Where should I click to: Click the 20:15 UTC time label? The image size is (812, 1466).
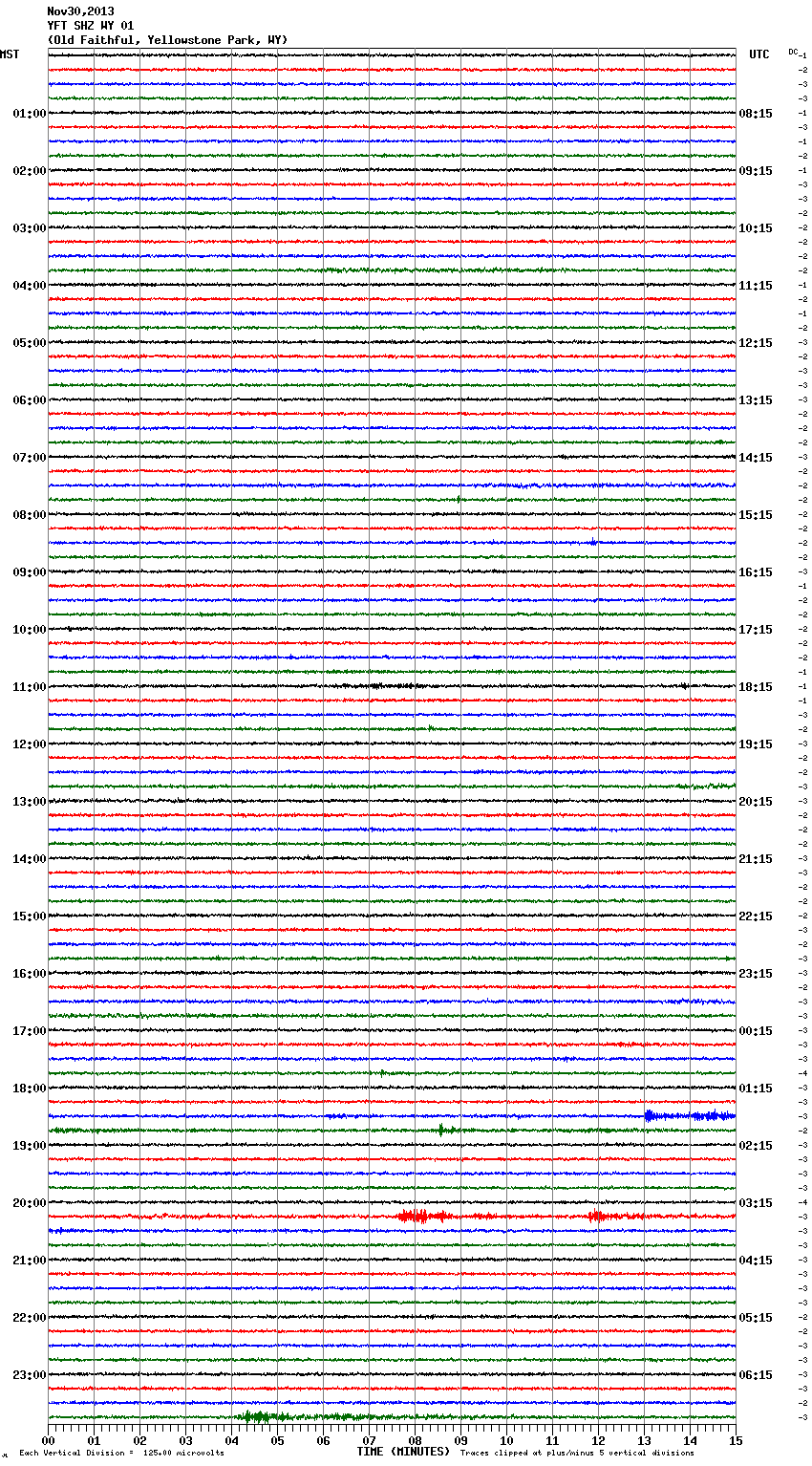point(756,802)
